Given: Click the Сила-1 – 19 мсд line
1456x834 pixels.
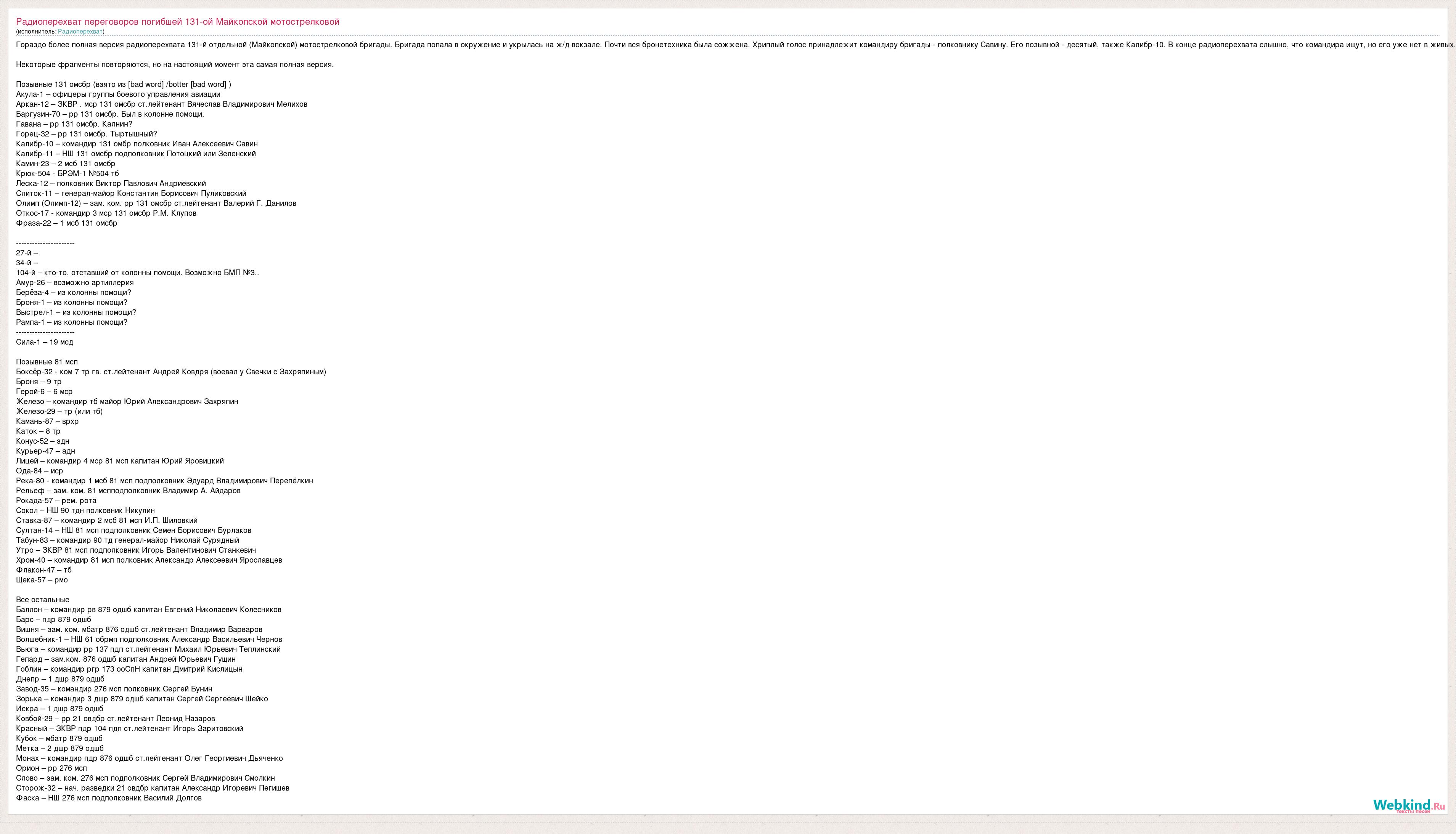Looking at the screenshot, I should click(x=44, y=342).
